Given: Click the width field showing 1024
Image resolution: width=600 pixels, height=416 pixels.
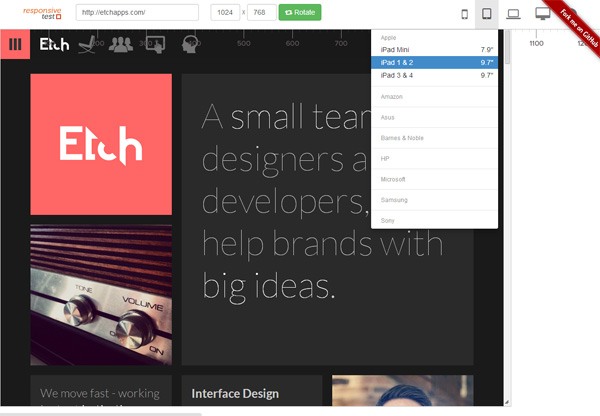Looking at the screenshot, I should pyautogui.click(x=225, y=13).
